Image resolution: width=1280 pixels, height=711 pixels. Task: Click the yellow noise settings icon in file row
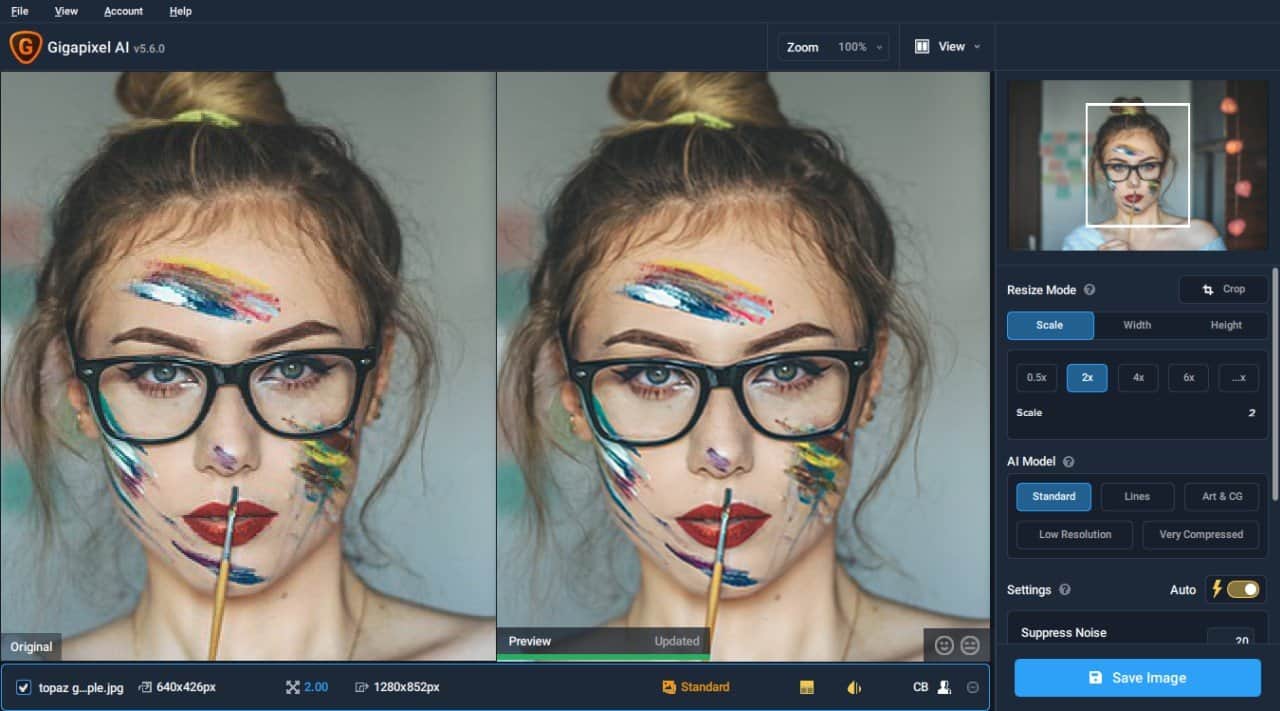point(807,687)
